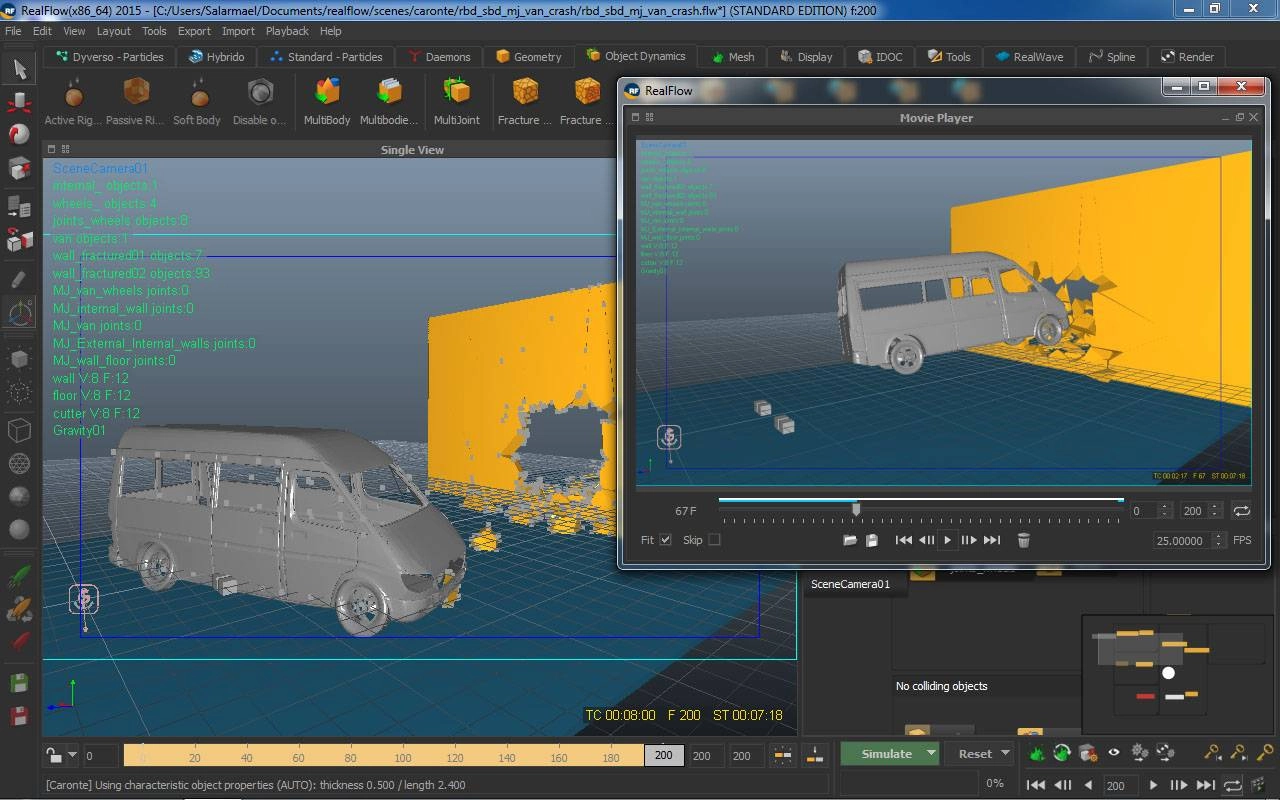Open the Layout menu

pos(113,31)
